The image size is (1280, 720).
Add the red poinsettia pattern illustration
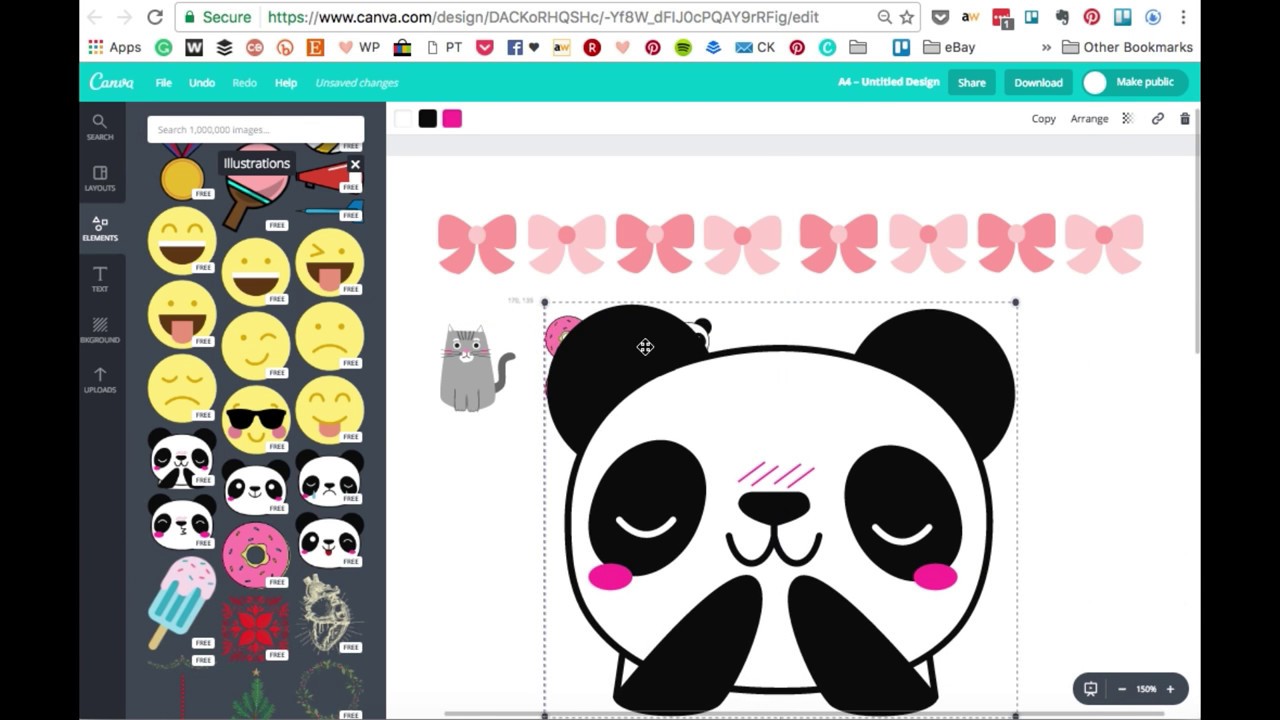255,629
